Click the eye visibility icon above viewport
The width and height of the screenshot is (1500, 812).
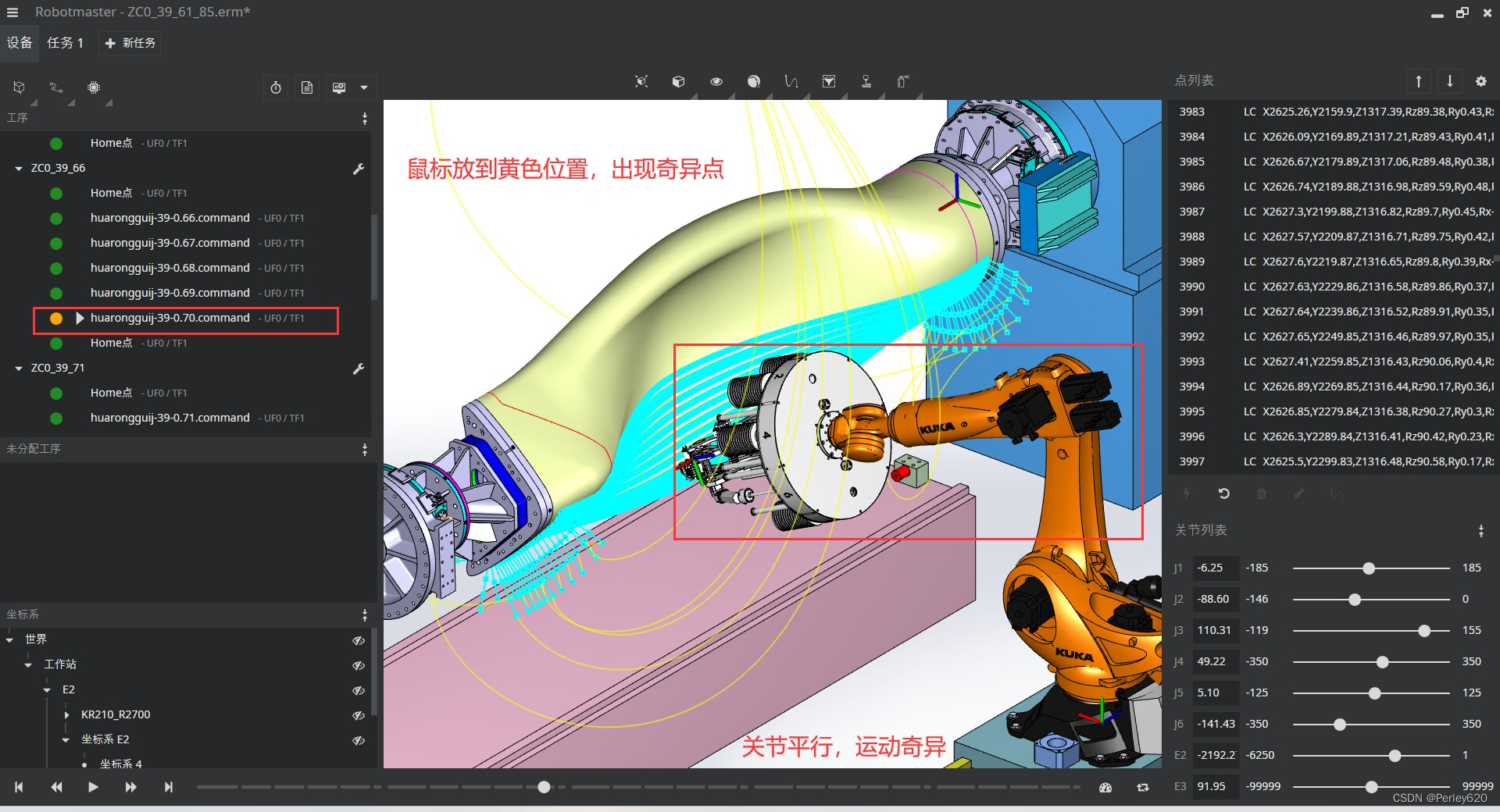[716, 81]
